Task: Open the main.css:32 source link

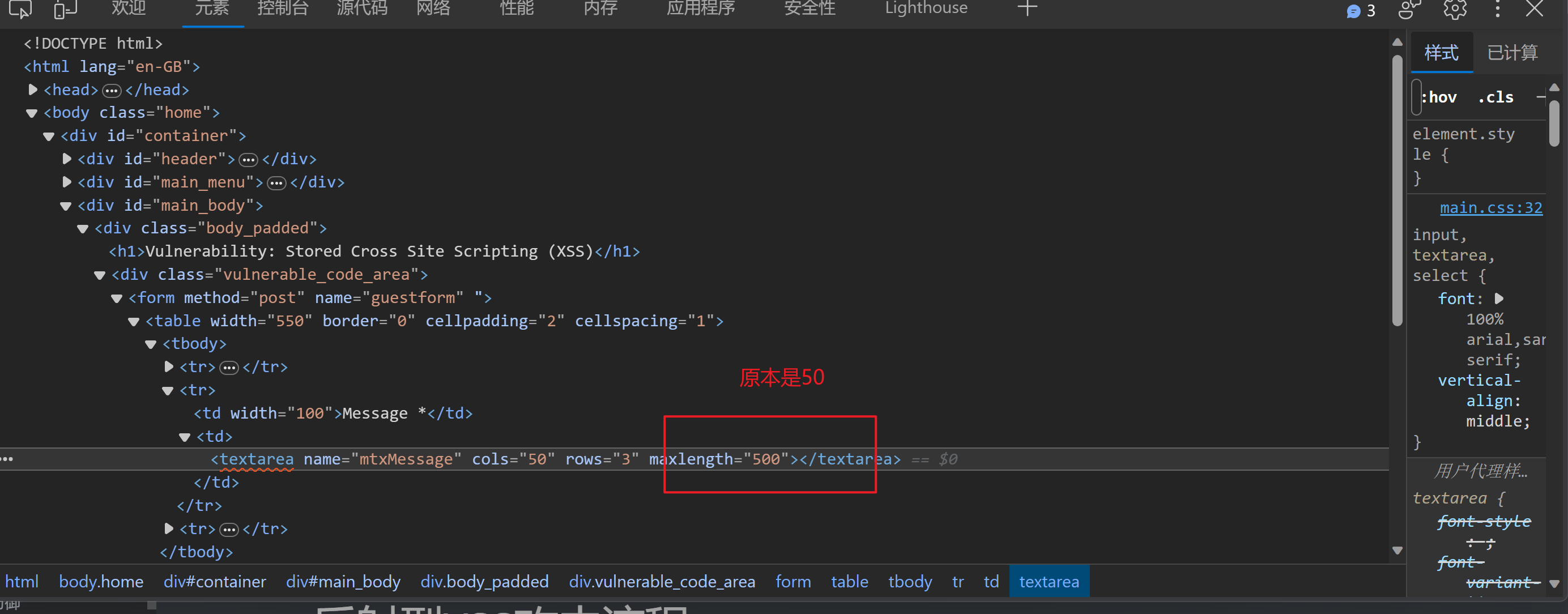Action: point(1491,208)
